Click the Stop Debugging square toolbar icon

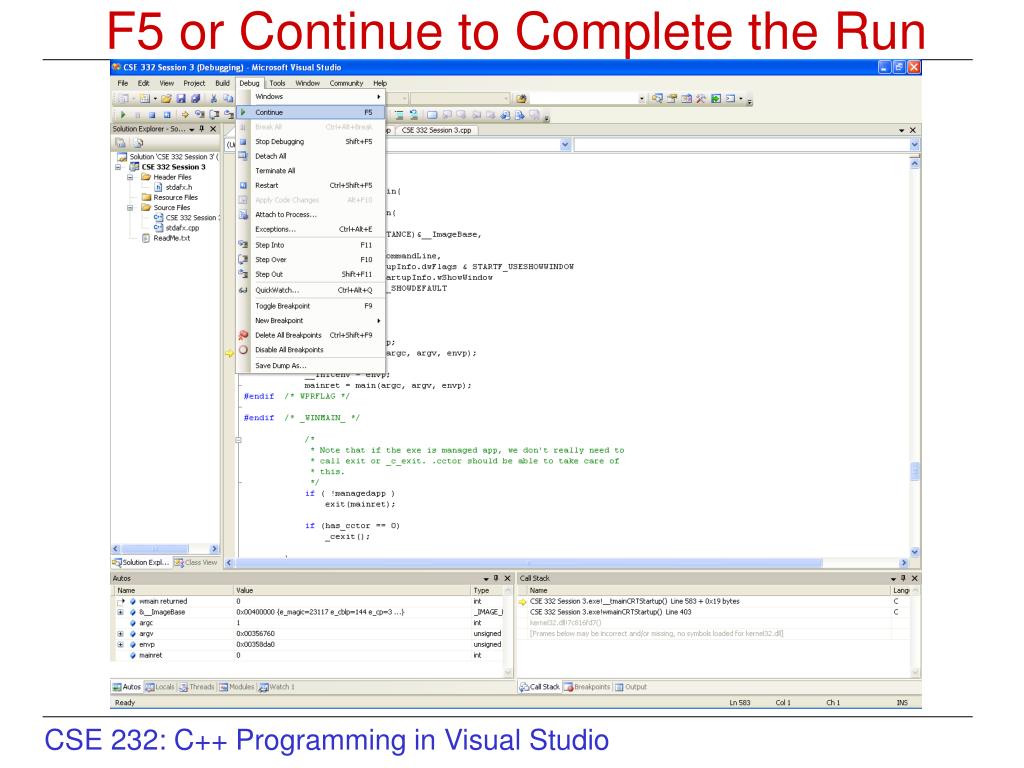tap(152, 115)
